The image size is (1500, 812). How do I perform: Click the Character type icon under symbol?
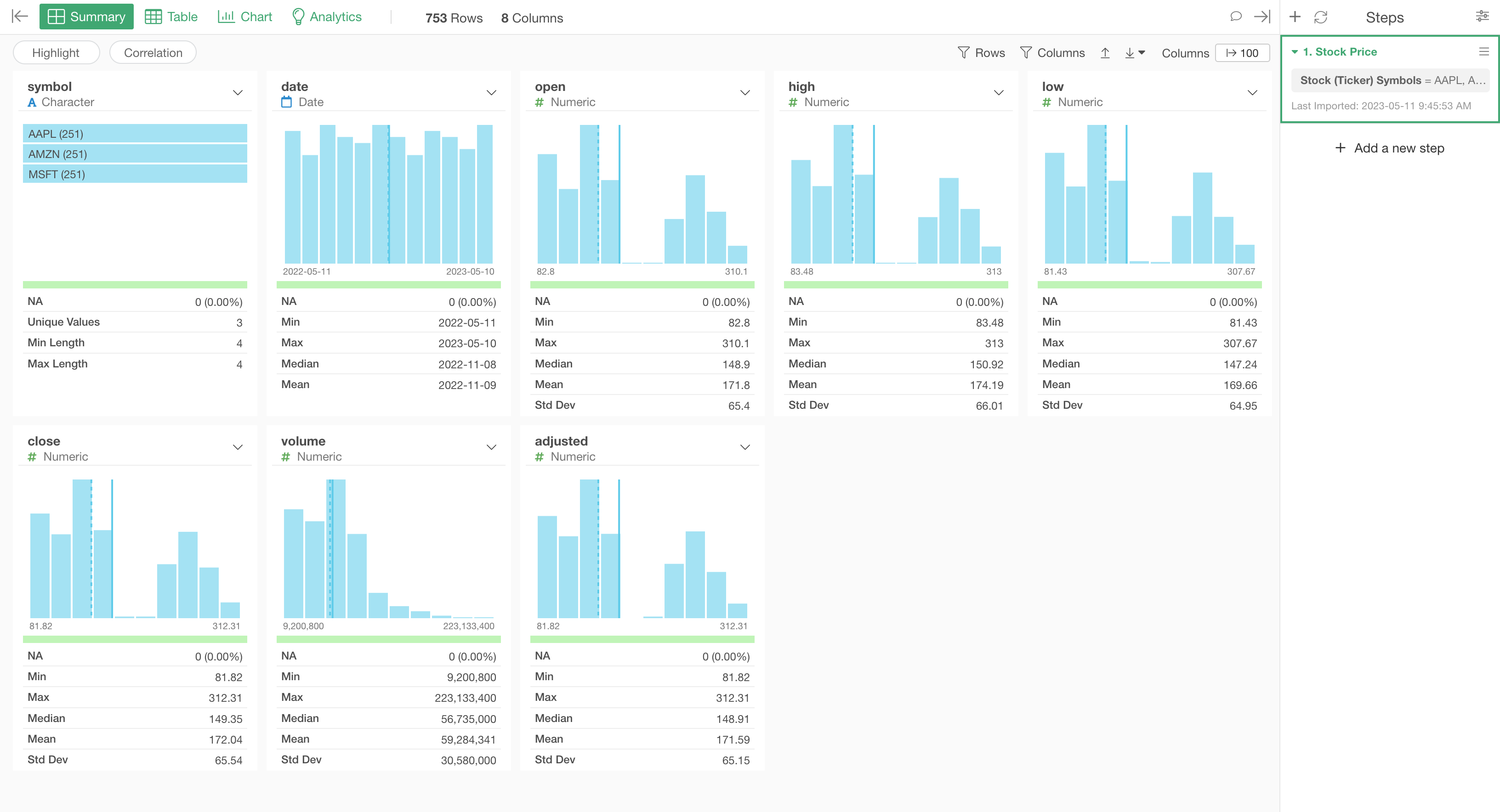click(x=32, y=102)
